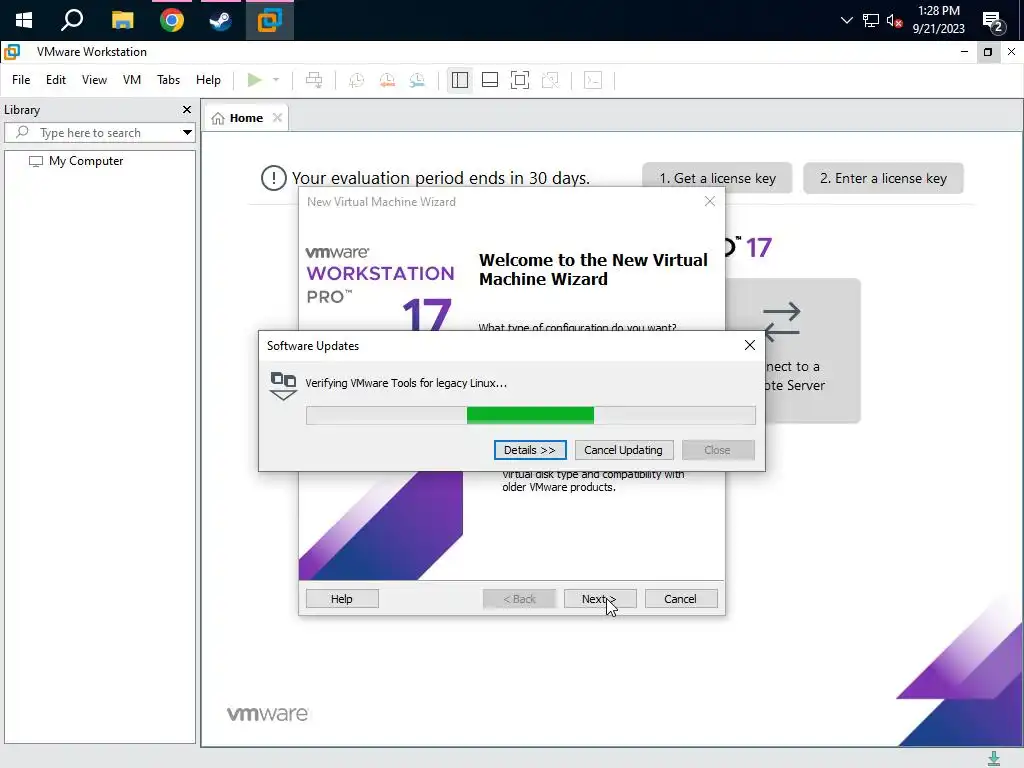Viewport: 1024px width, 768px height.
Task: Open File Explorer from taskbar
Action: click(122, 20)
